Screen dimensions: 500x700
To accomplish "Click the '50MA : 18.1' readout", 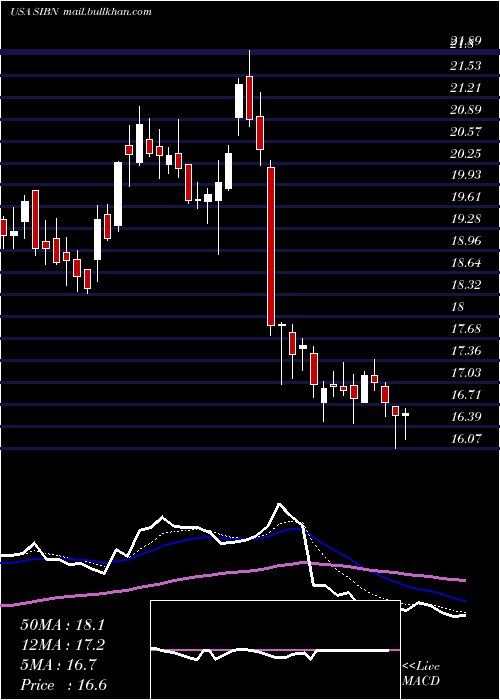I will pos(62,625).
